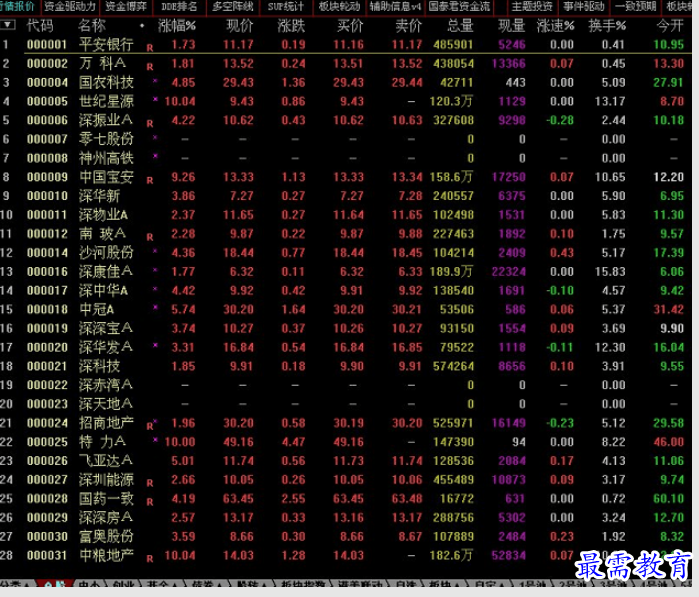699x597 pixels.
Task: Sort by the 卖价 column header
Action: tap(409, 26)
